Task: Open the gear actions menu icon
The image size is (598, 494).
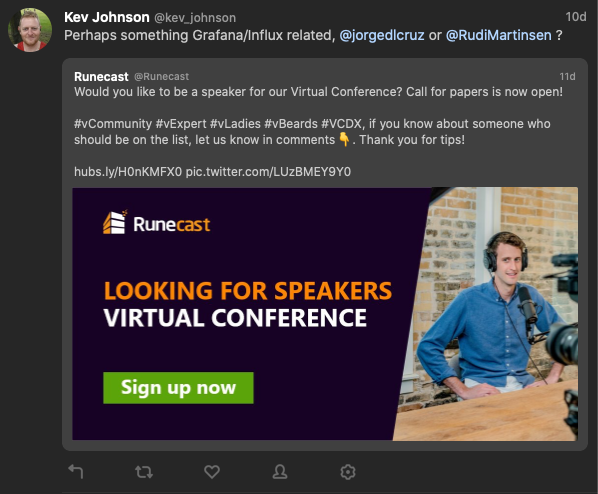Action: [x=347, y=472]
